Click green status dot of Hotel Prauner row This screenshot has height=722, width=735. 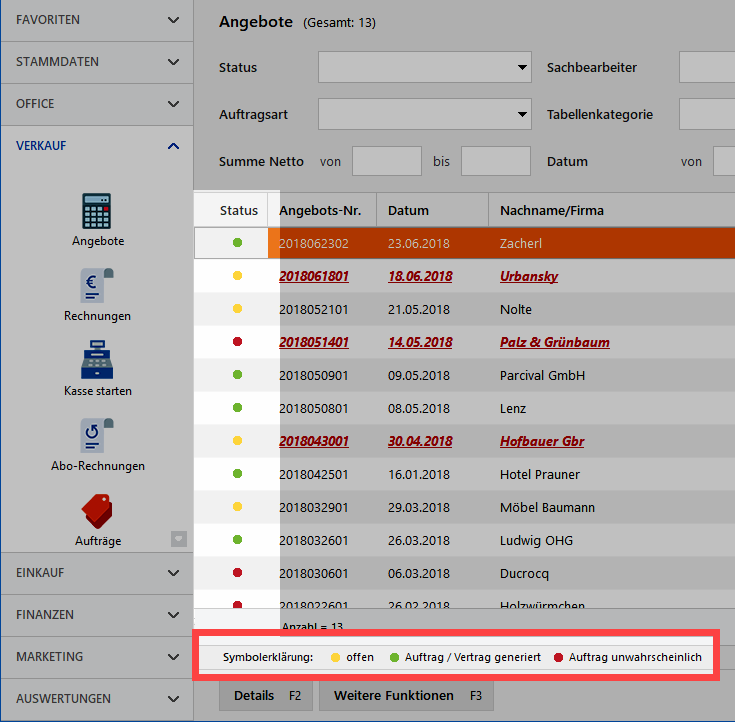(x=238, y=474)
